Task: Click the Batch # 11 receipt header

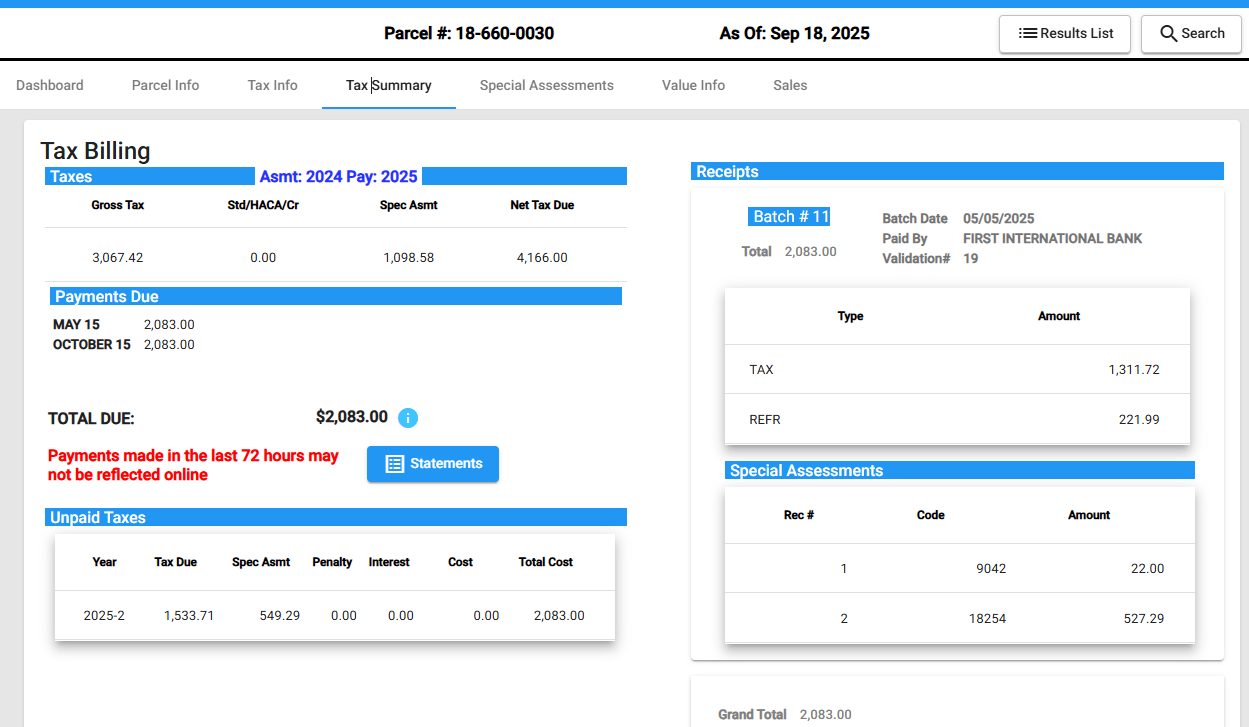Action: click(790, 217)
